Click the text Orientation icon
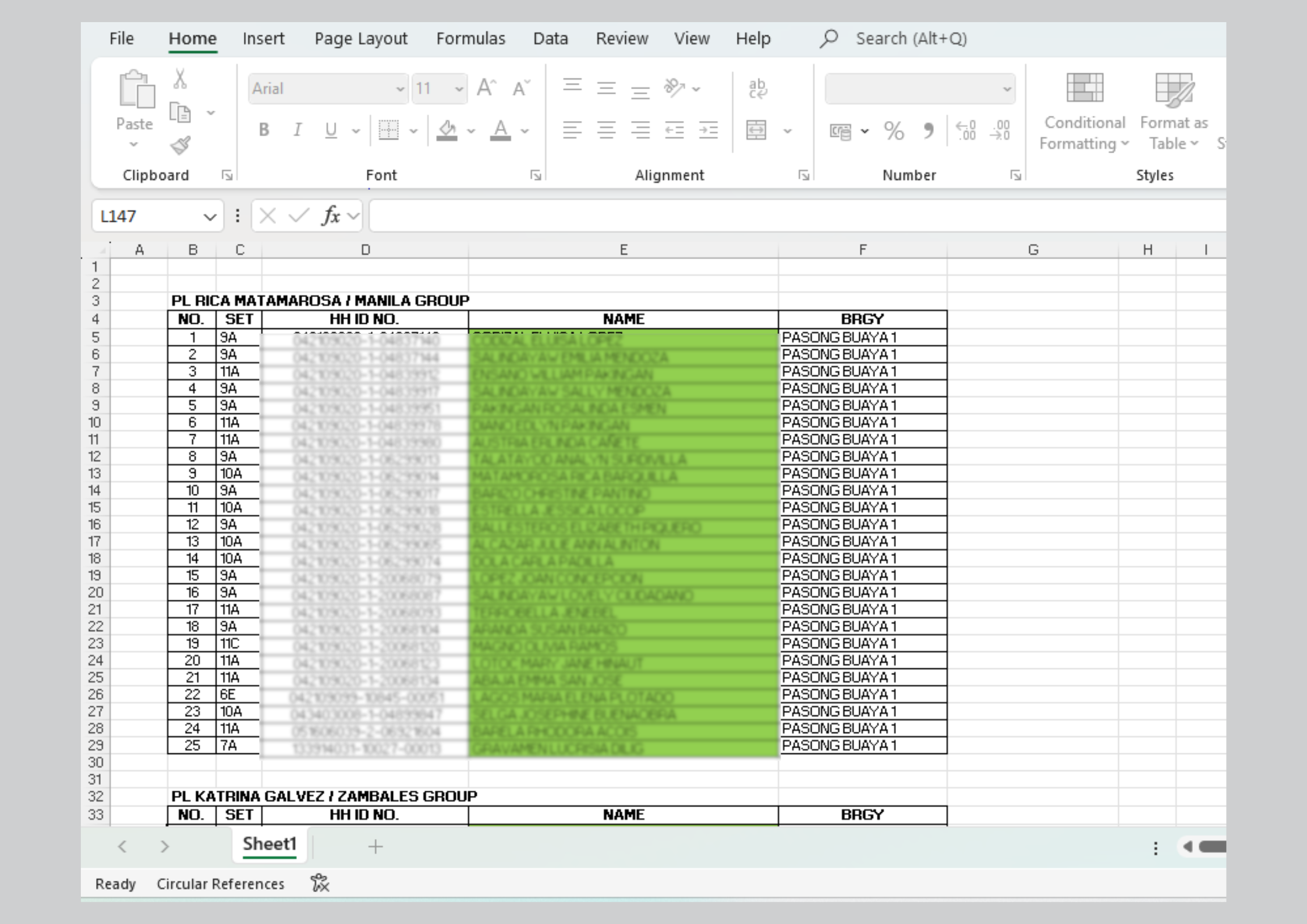 pyautogui.click(x=674, y=88)
